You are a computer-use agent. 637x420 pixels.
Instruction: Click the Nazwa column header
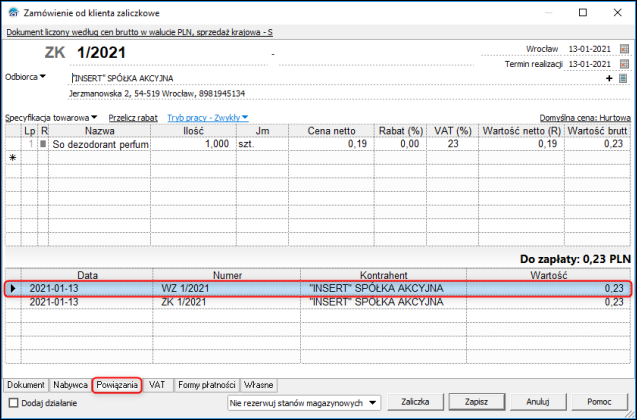(100, 131)
